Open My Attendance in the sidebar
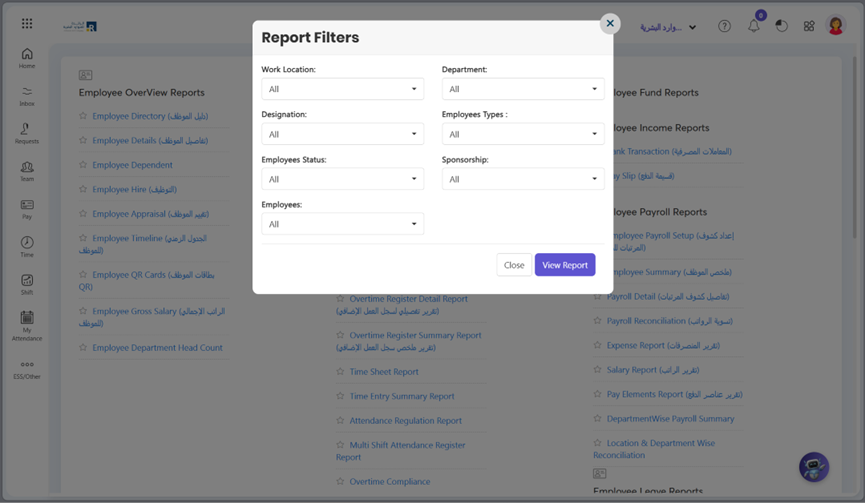The width and height of the screenshot is (865, 503). coord(27,324)
